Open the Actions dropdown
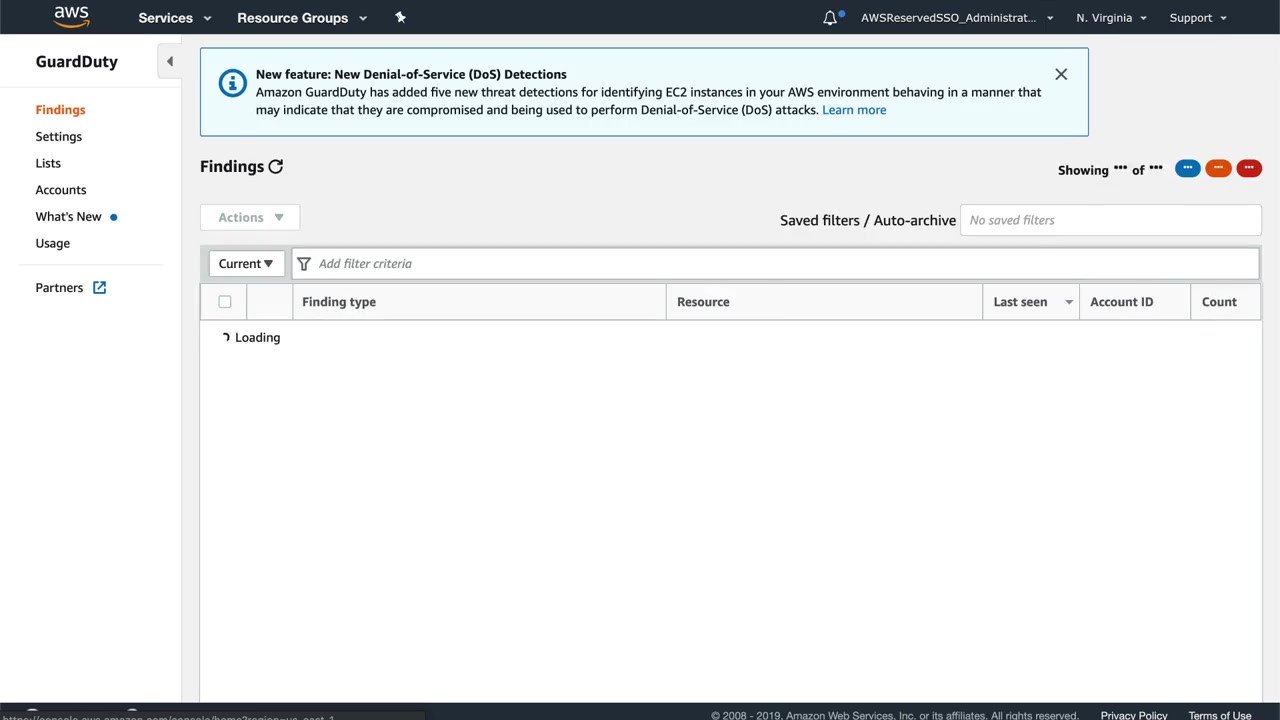 tap(250, 217)
